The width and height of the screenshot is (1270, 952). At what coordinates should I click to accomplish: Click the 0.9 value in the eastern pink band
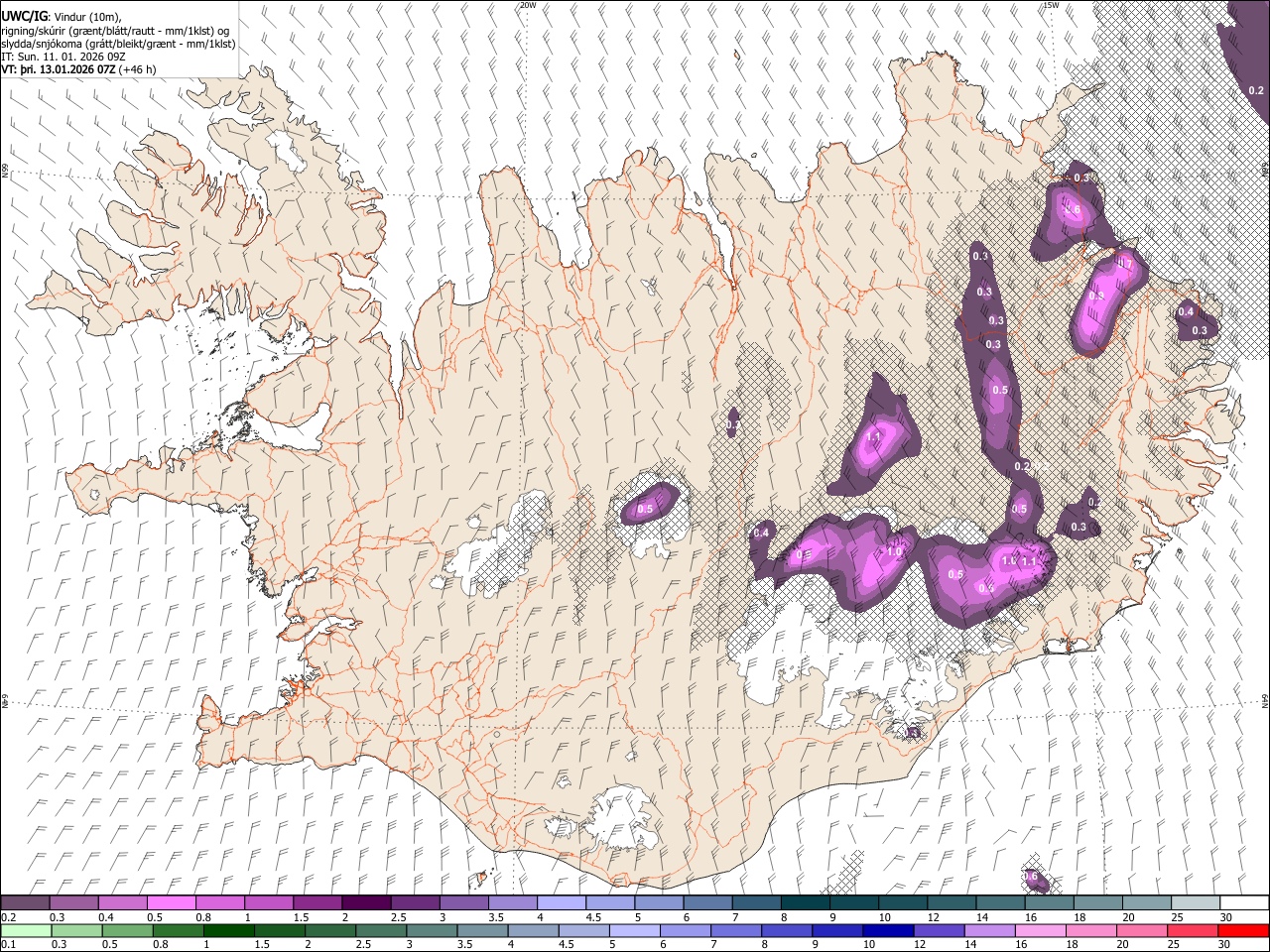click(x=1096, y=296)
